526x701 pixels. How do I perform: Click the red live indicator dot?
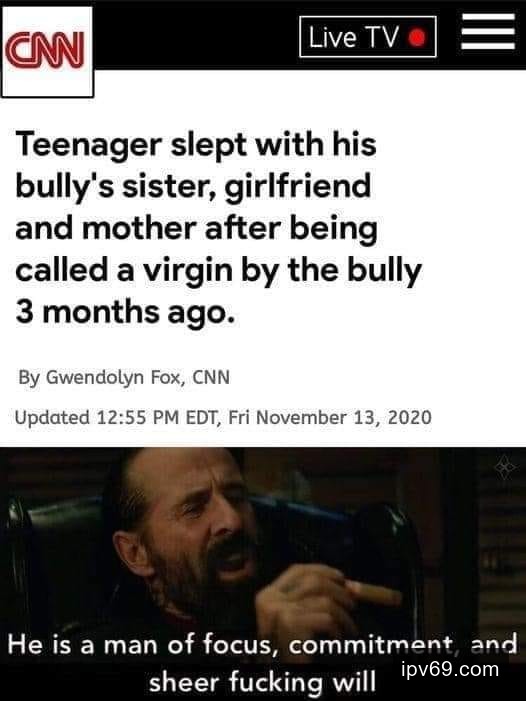[417, 38]
